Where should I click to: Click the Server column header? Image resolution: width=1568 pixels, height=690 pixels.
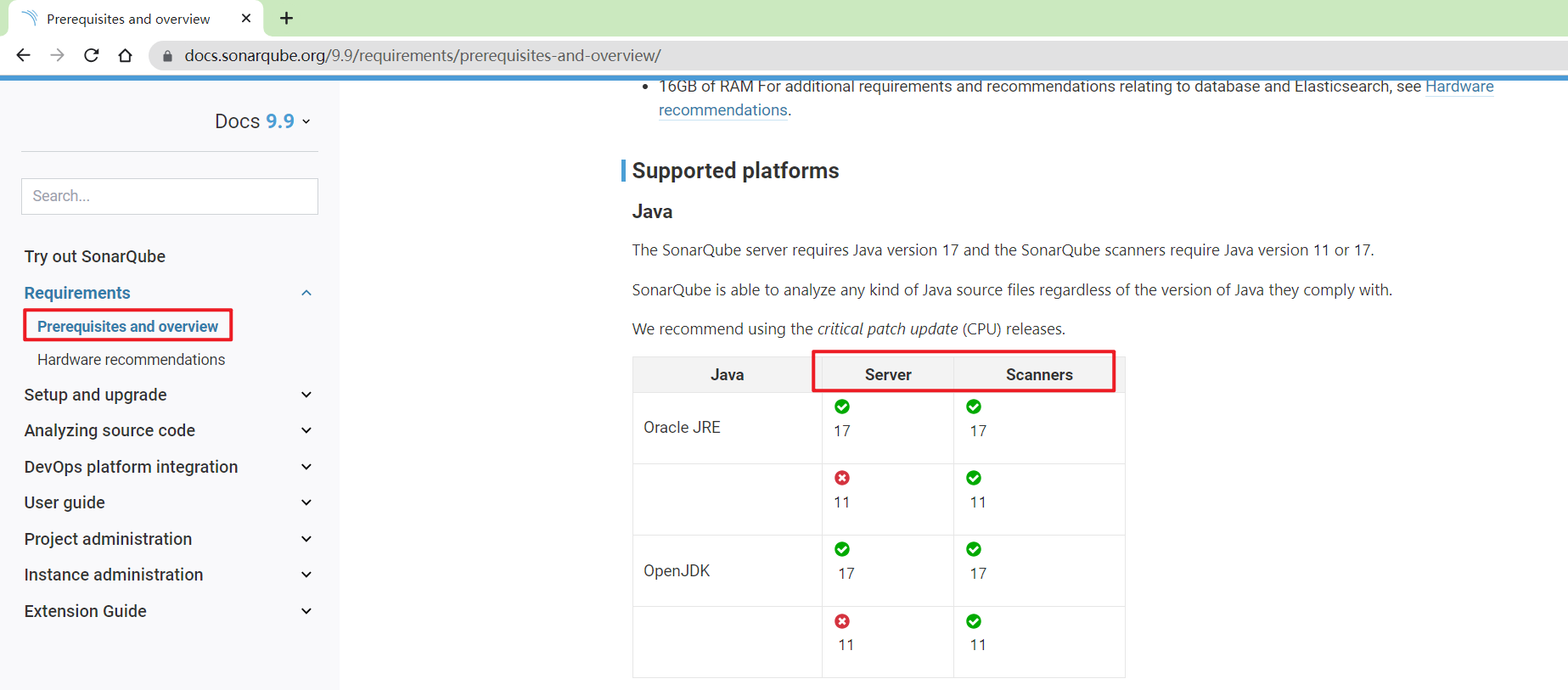click(x=888, y=375)
